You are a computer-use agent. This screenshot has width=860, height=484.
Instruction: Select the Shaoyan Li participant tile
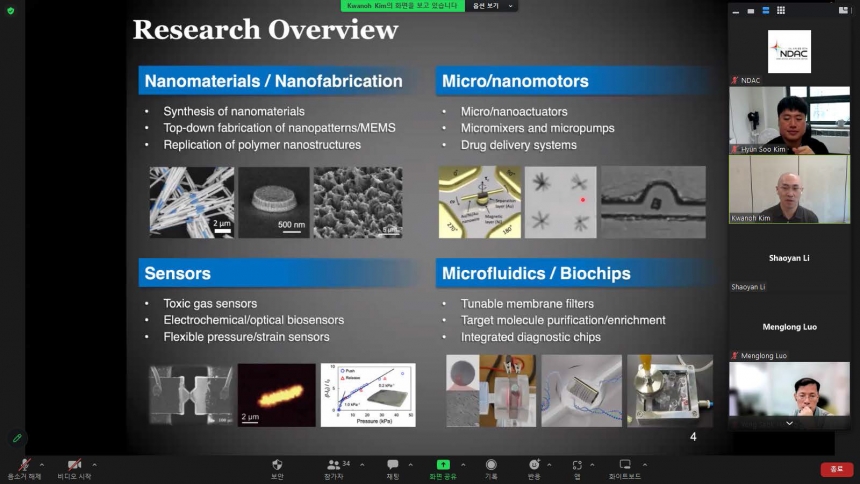pos(789,258)
